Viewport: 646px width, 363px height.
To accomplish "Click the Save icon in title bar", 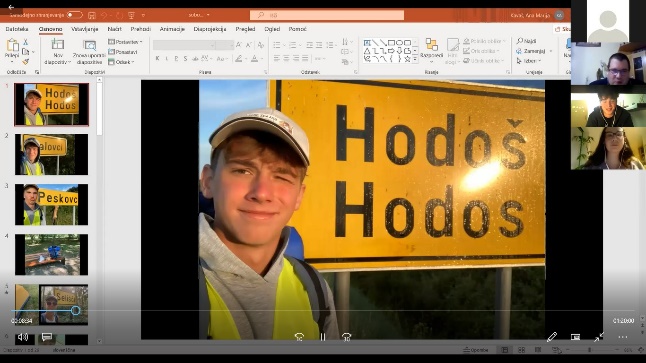I will (x=91, y=15).
